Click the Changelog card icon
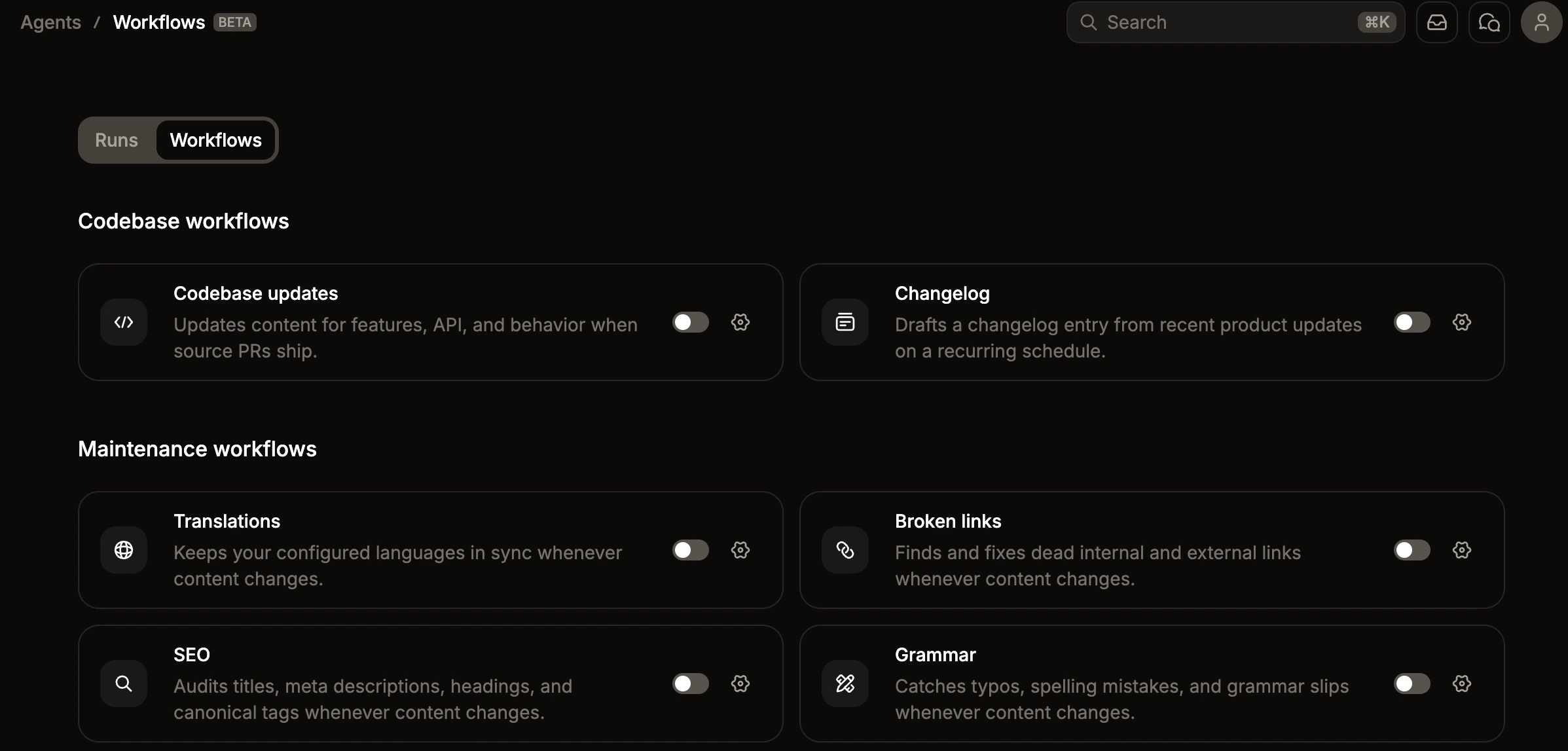The height and width of the screenshot is (751, 1568). (x=845, y=321)
